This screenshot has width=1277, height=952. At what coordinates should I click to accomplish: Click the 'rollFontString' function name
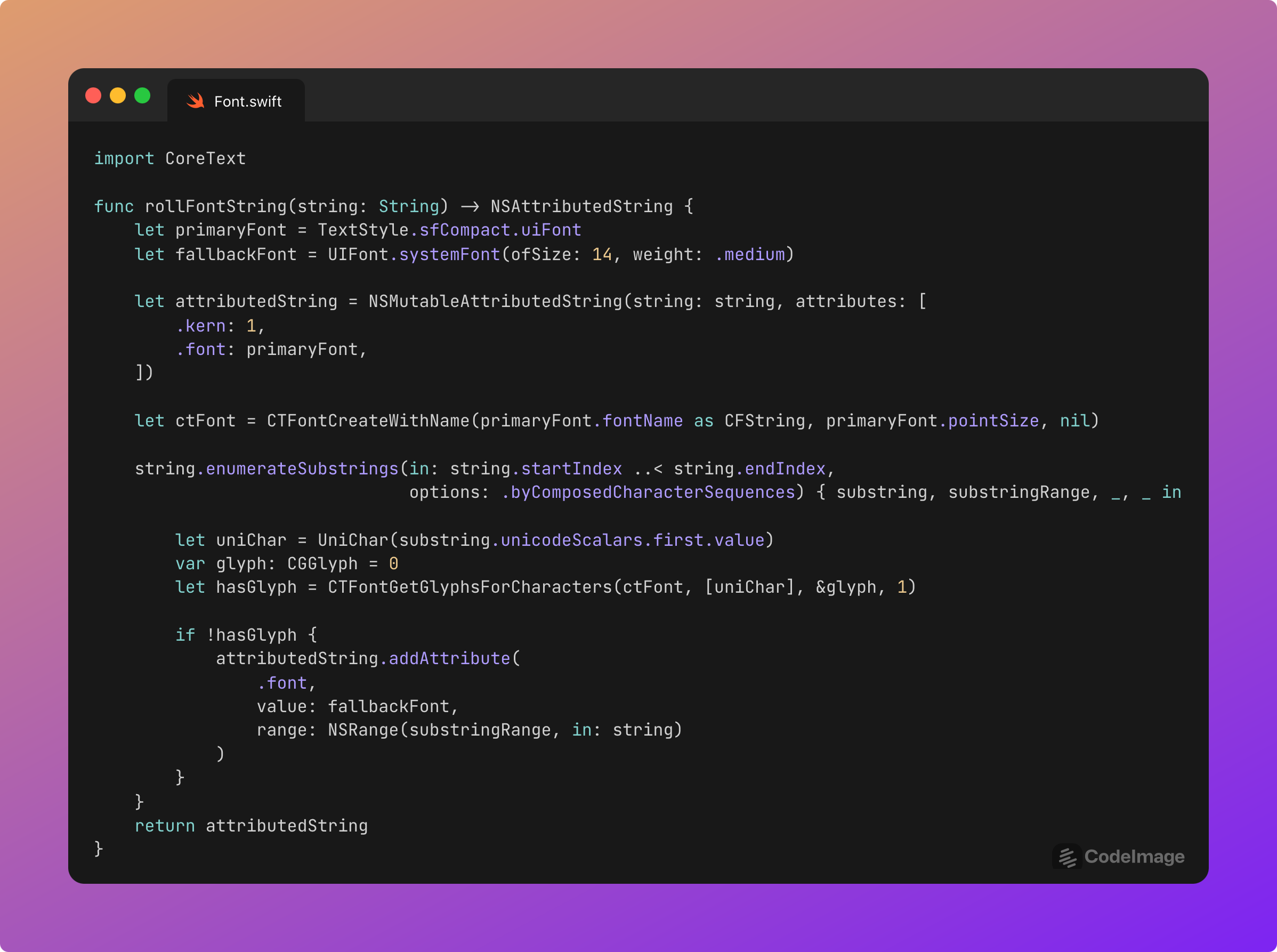tap(216, 206)
